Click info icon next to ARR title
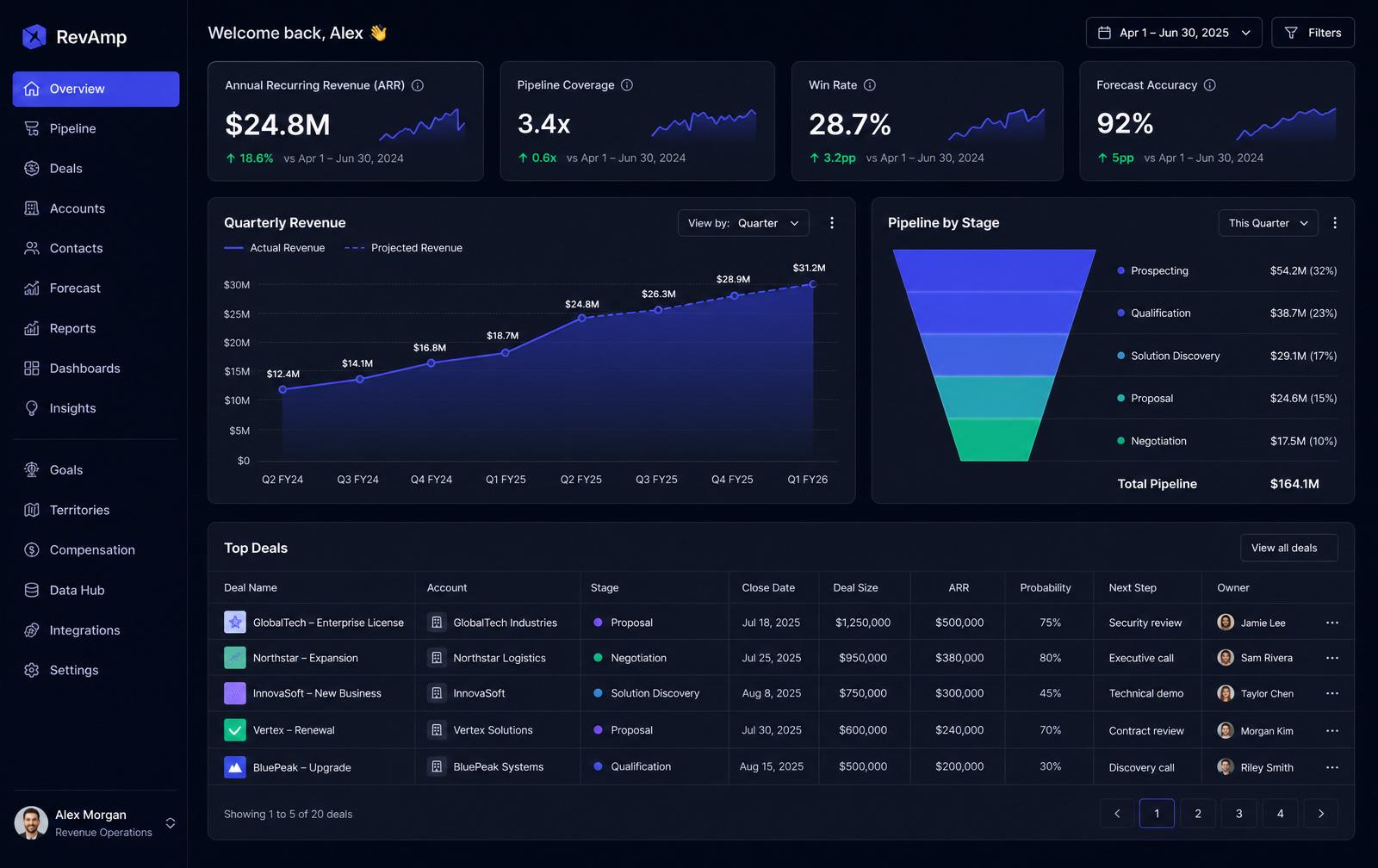1378x868 pixels. [418, 85]
